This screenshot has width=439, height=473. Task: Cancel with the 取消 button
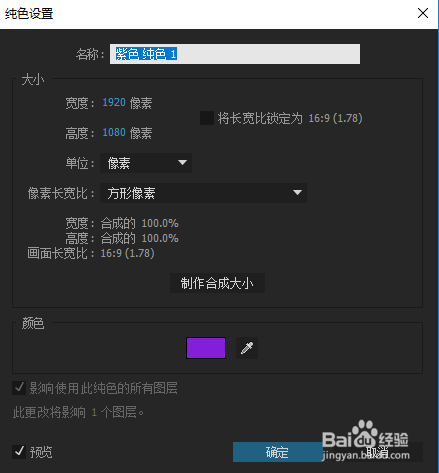tap(377, 452)
